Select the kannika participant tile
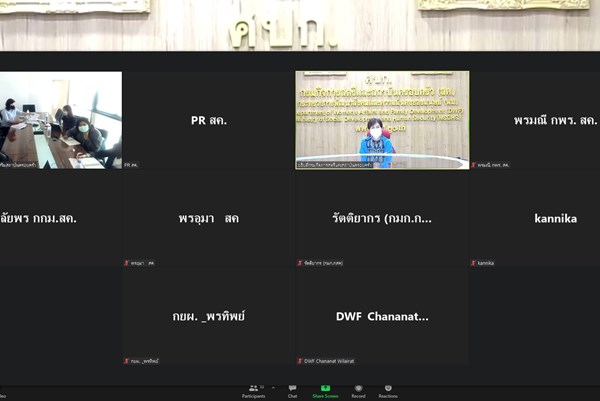 535,218
